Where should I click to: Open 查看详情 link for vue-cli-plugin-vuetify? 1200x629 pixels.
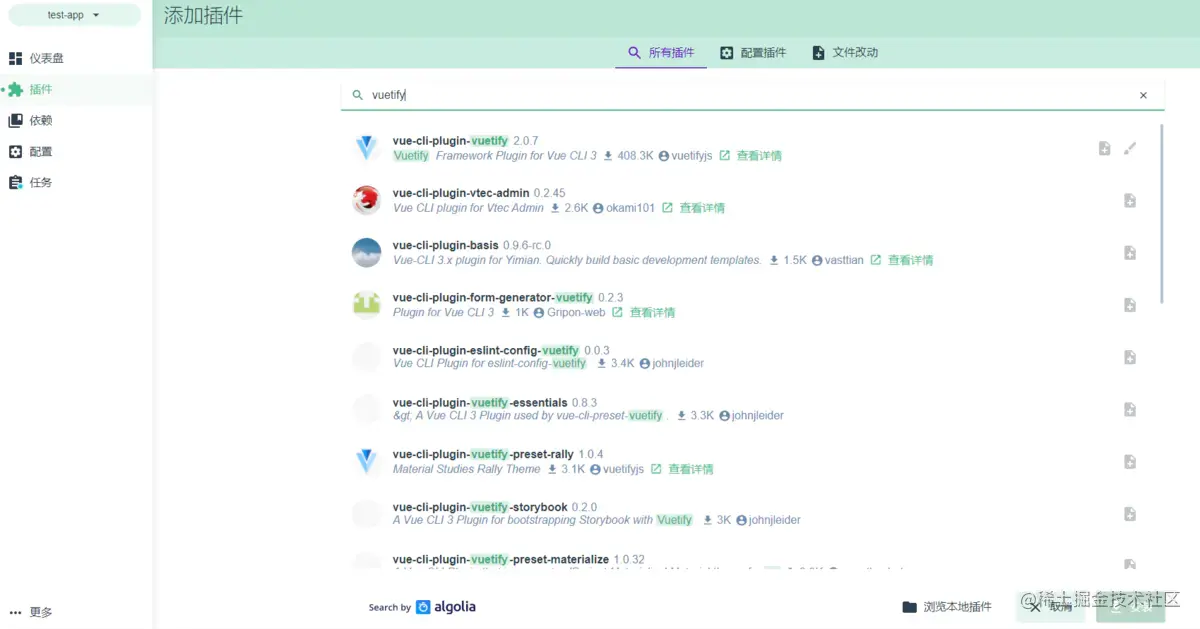[x=759, y=156]
